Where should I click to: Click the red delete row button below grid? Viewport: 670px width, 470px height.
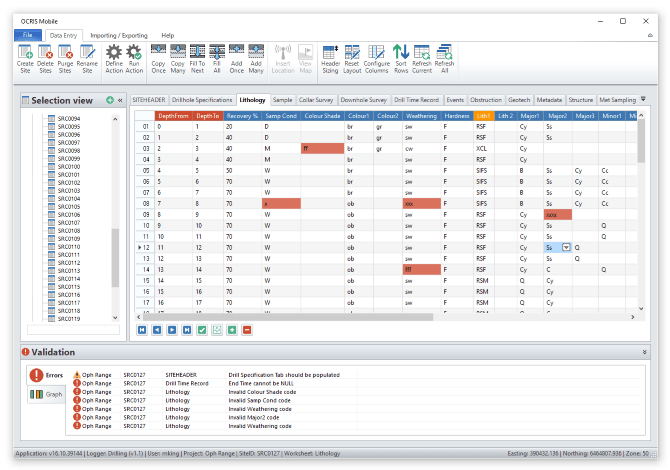(247, 329)
